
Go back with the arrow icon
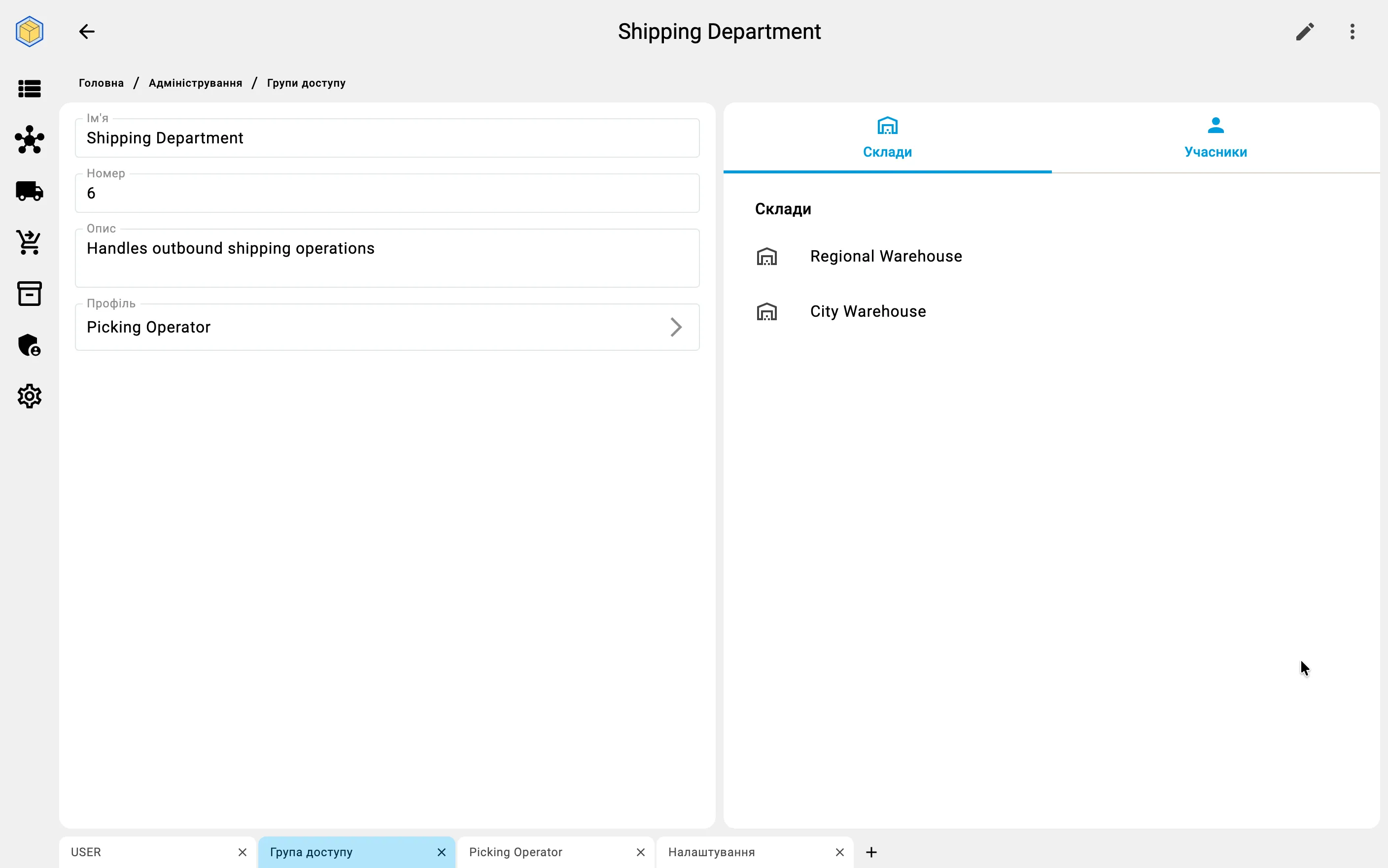pos(87,32)
